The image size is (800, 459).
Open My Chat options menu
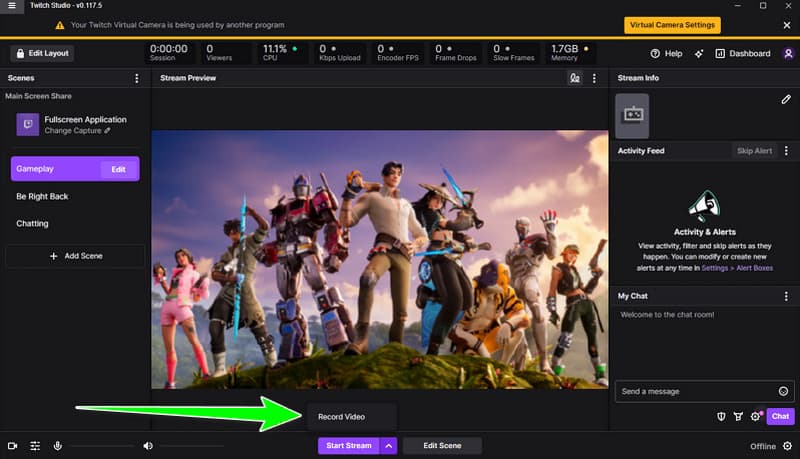point(786,296)
